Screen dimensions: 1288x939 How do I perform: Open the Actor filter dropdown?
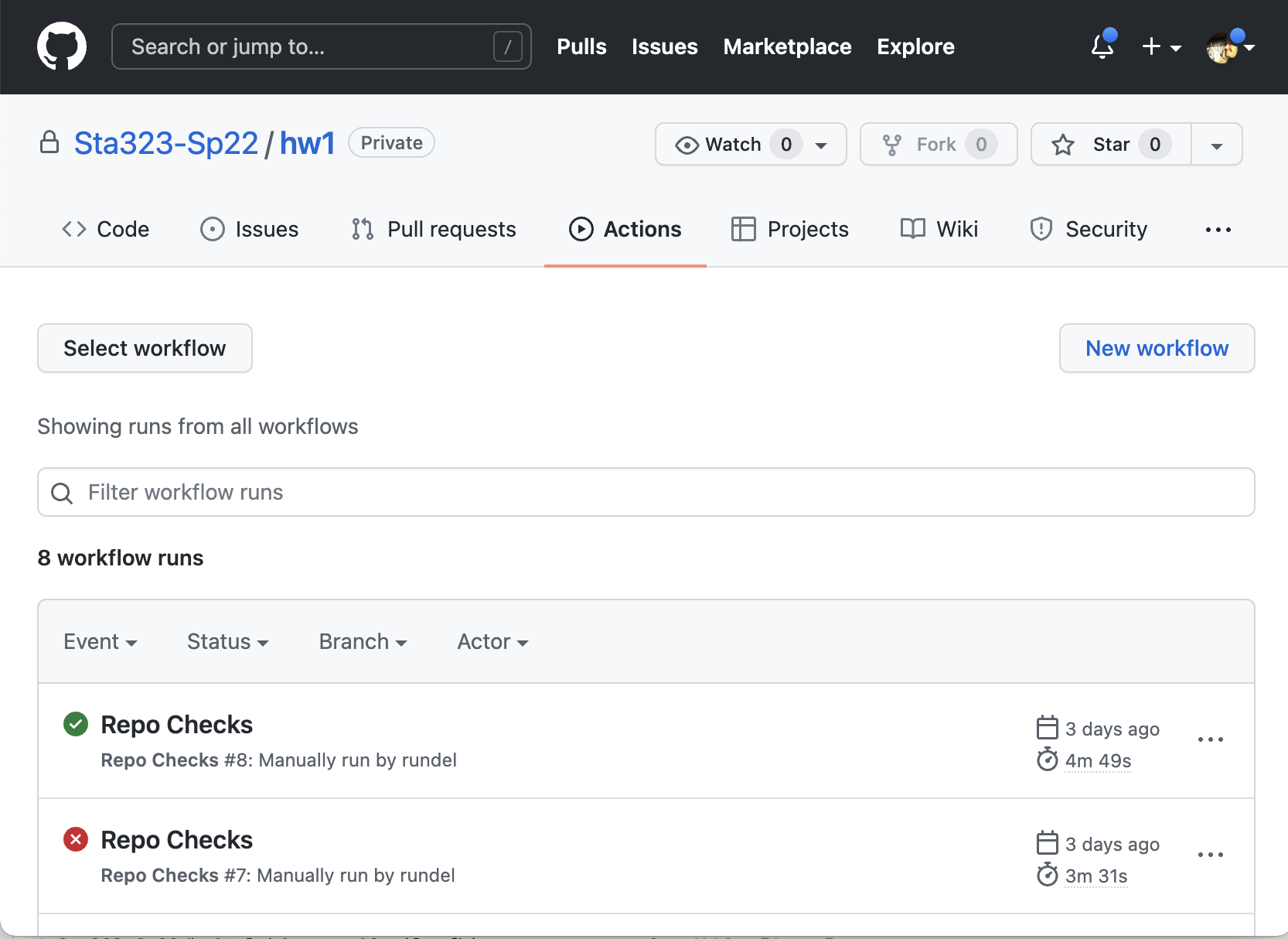point(492,641)
